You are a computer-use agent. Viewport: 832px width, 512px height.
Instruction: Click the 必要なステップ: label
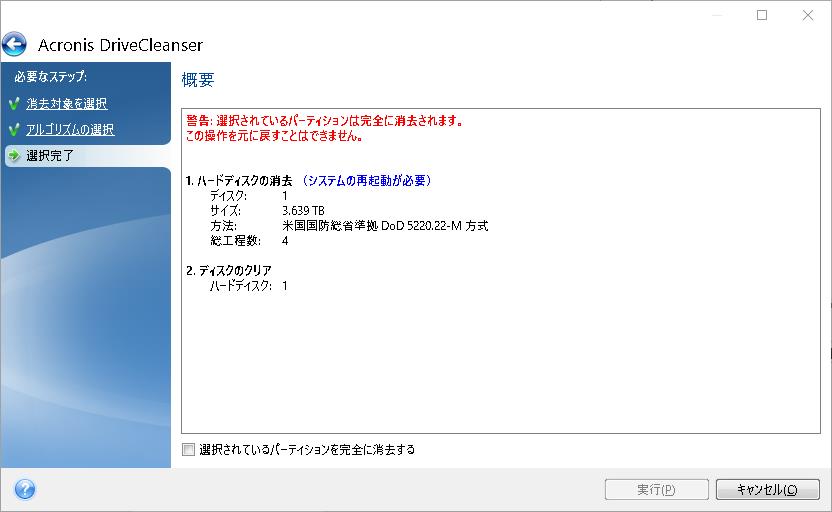click(50, 76)
